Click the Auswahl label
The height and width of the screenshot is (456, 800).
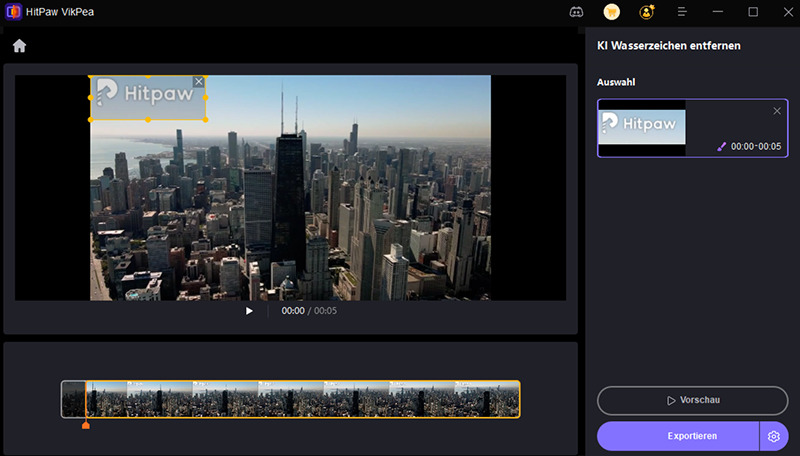pos(616,82)
